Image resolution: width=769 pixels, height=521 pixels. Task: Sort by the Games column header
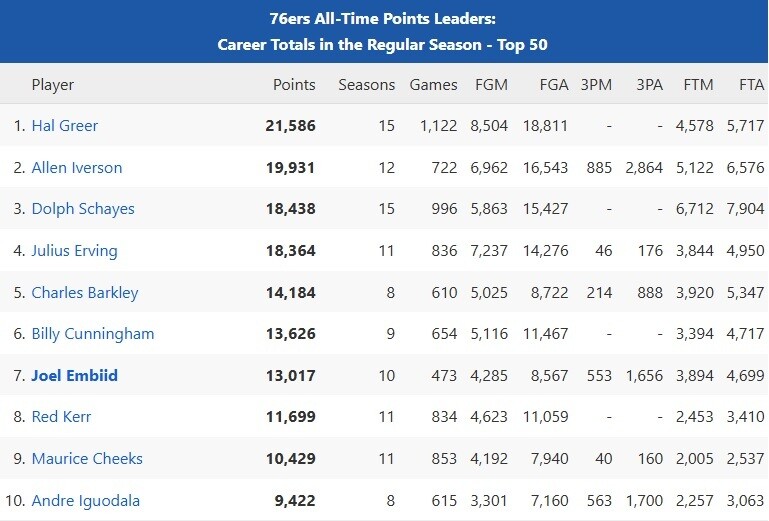click(434, 85)
